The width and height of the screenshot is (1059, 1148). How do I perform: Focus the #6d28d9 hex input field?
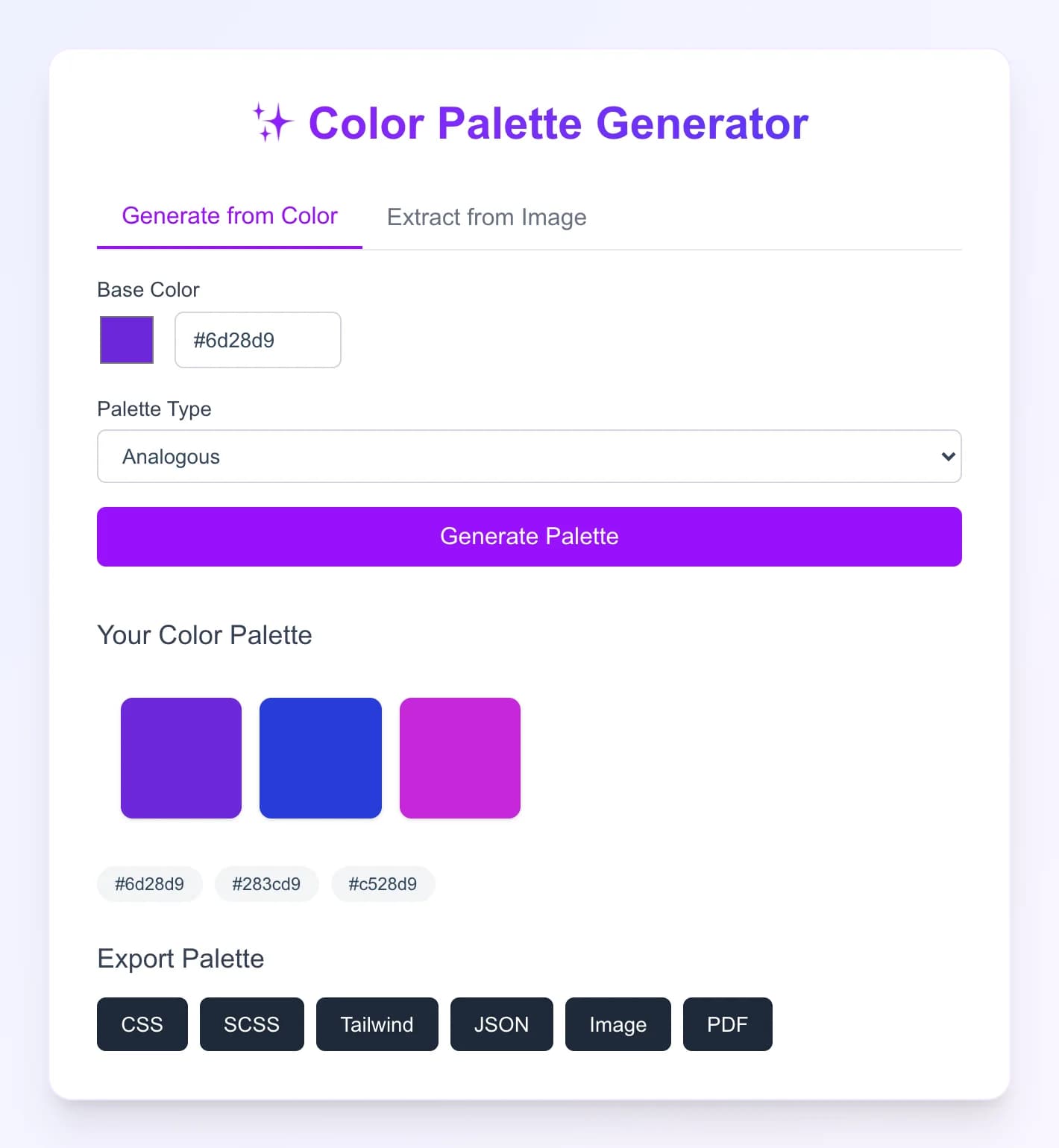[258, 340]
